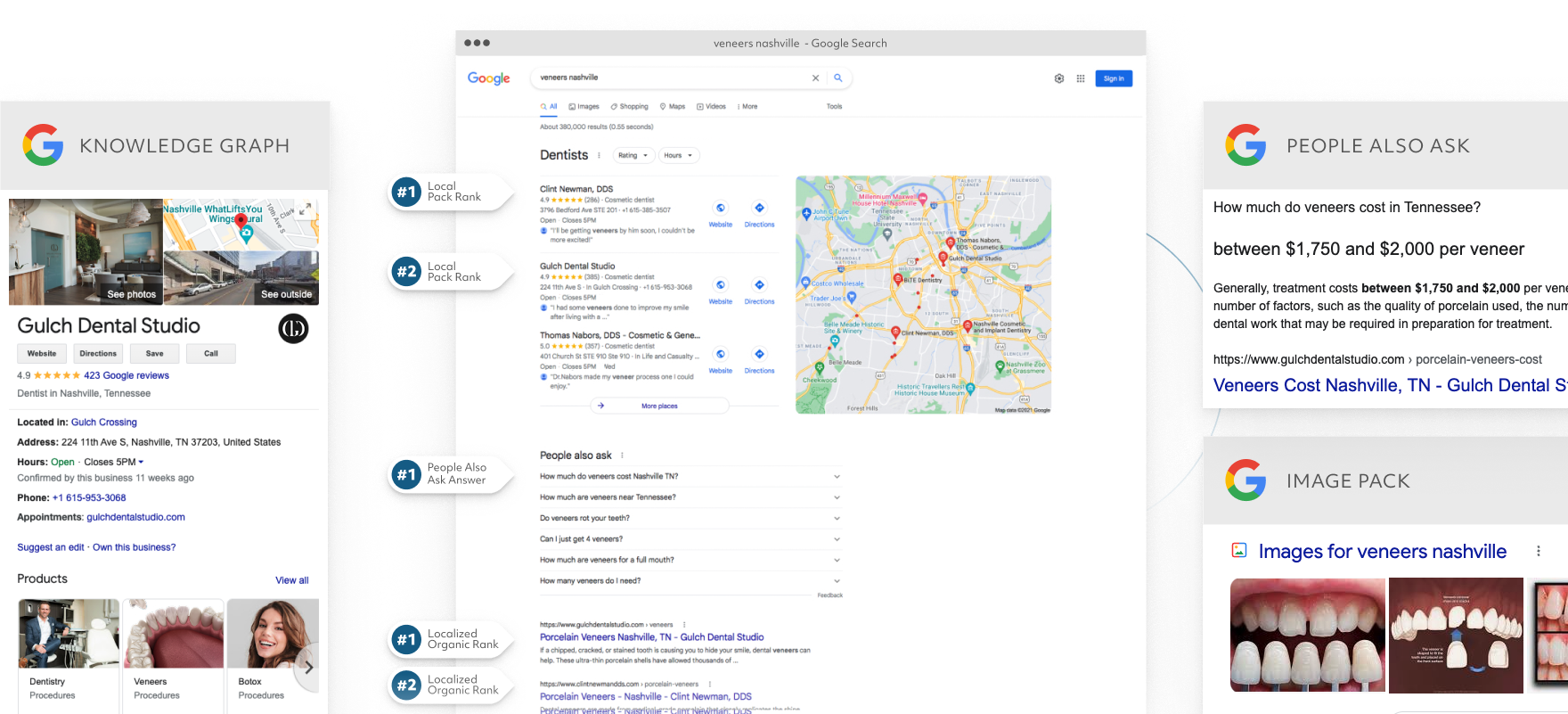Screen dimensions: 1568x714
Task: Clear the search box with X icon
Action: pos(815,78)
